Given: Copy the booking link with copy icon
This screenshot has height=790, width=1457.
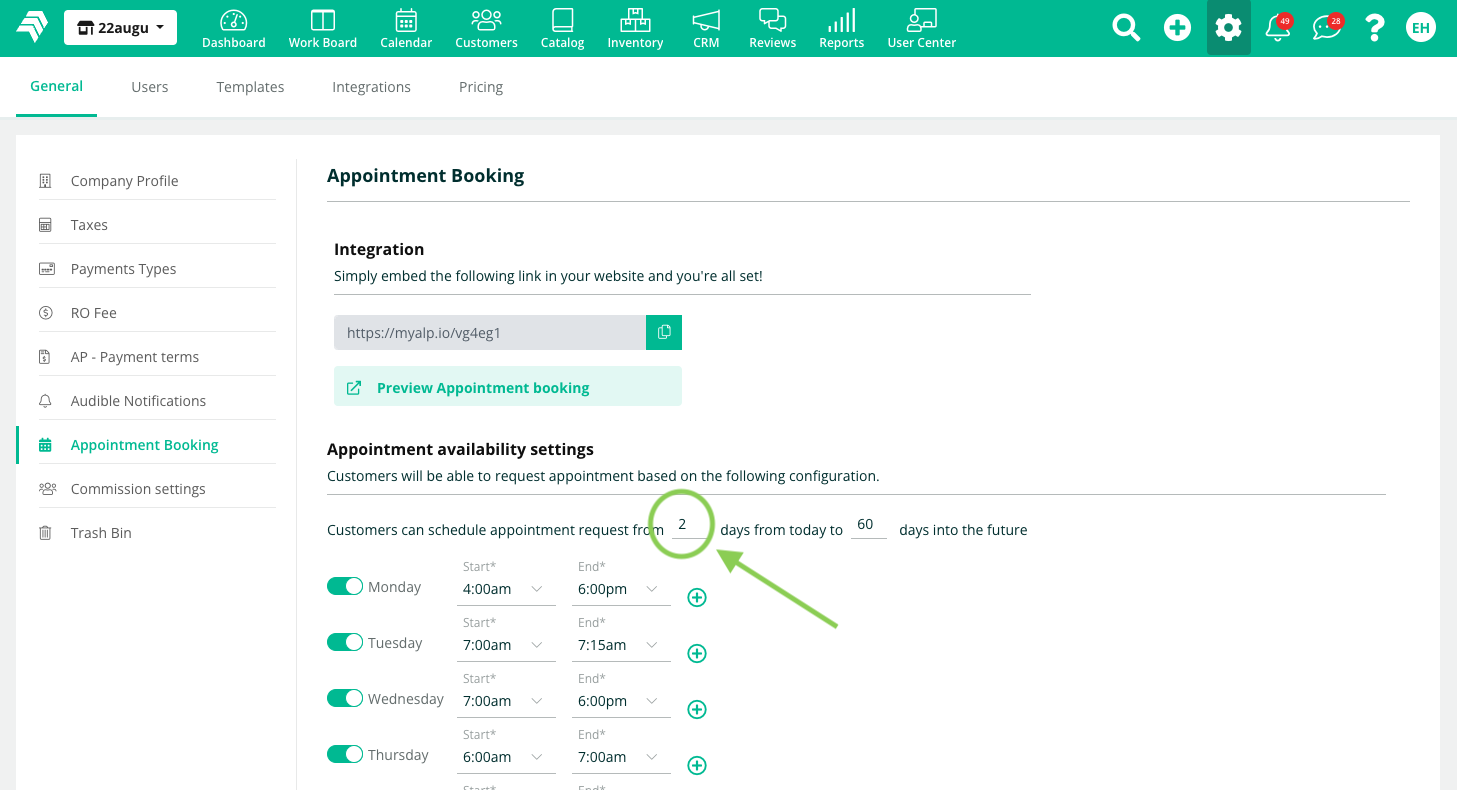Looking at the screenshot, I should click(664, 333).
